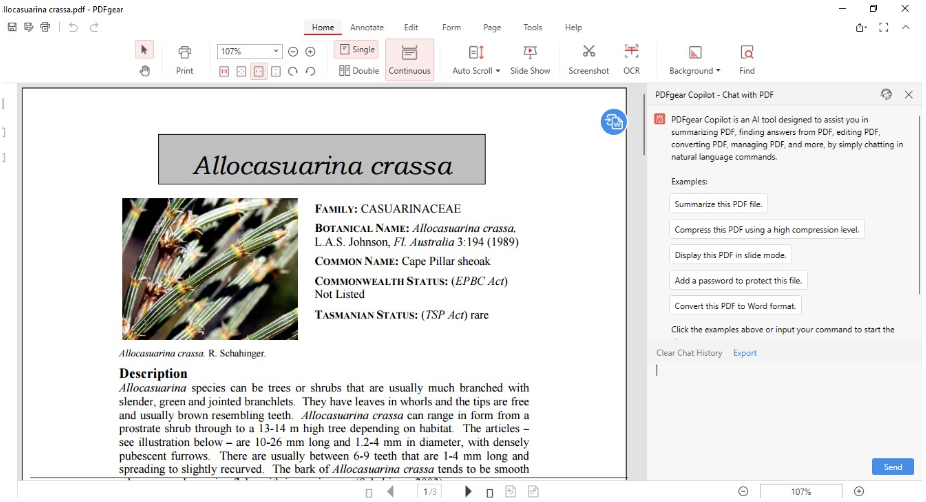This screenshot has height=502, width=926.
Task: Switch to Double page view
Action: coord(359,71)
